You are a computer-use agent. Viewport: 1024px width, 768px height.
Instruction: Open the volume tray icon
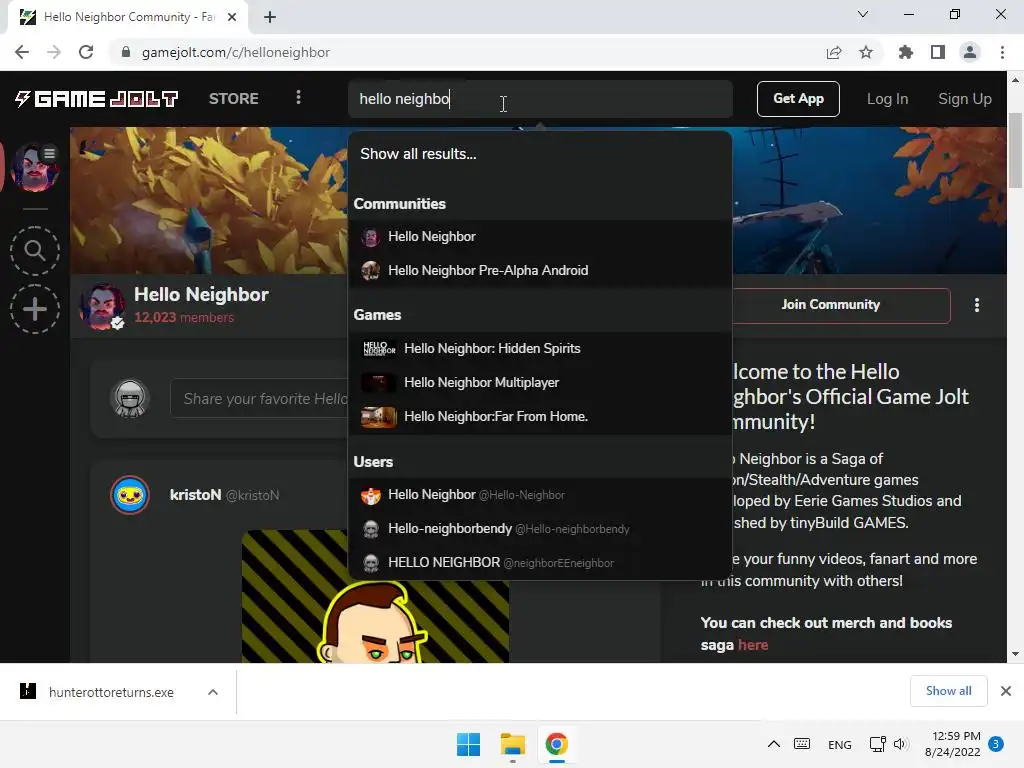click(x=901, y=744)
